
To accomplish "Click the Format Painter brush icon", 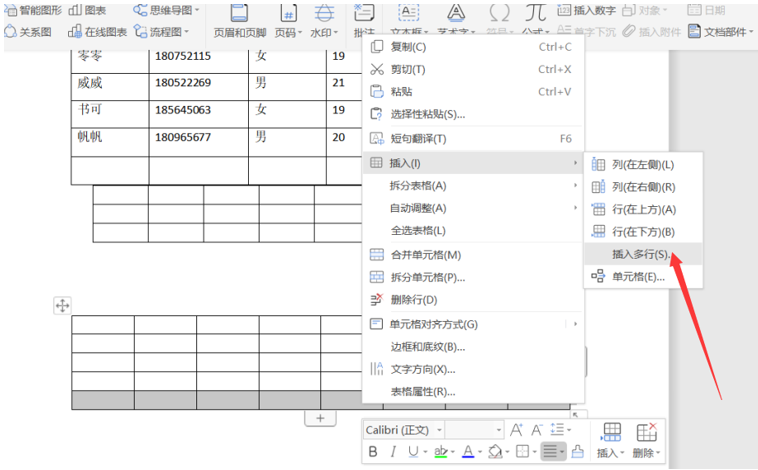I will 577,452.
